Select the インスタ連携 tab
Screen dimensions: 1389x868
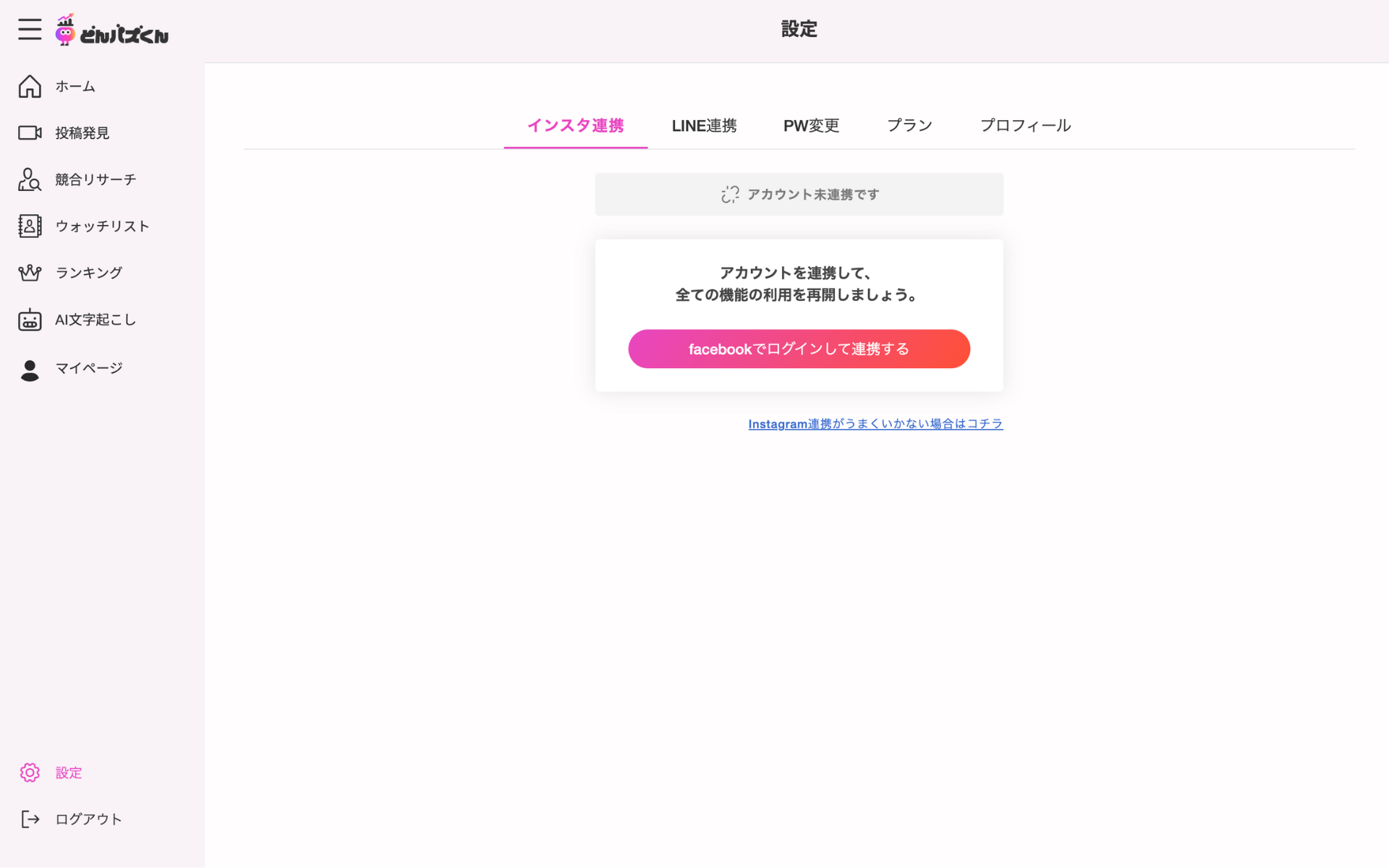(x=575, y=126)
